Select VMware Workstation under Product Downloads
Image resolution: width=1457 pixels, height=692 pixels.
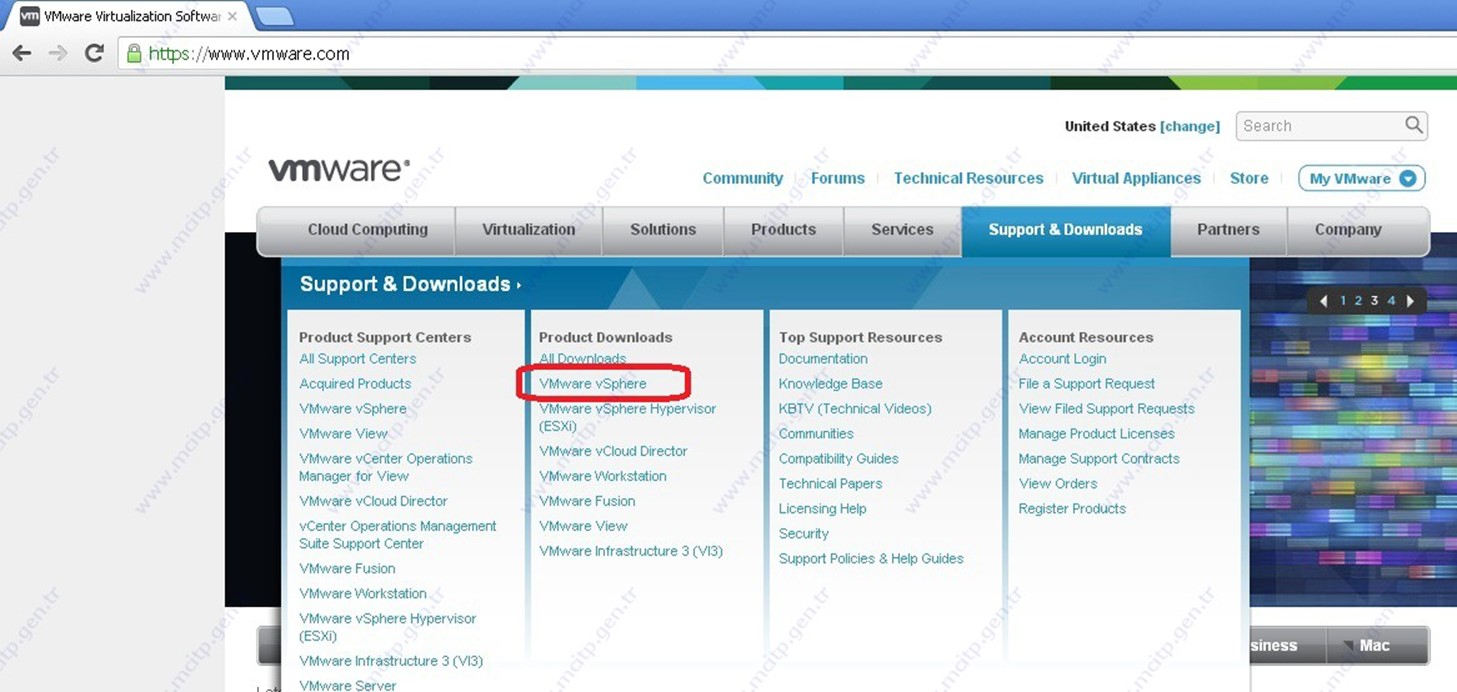[602, 476]
